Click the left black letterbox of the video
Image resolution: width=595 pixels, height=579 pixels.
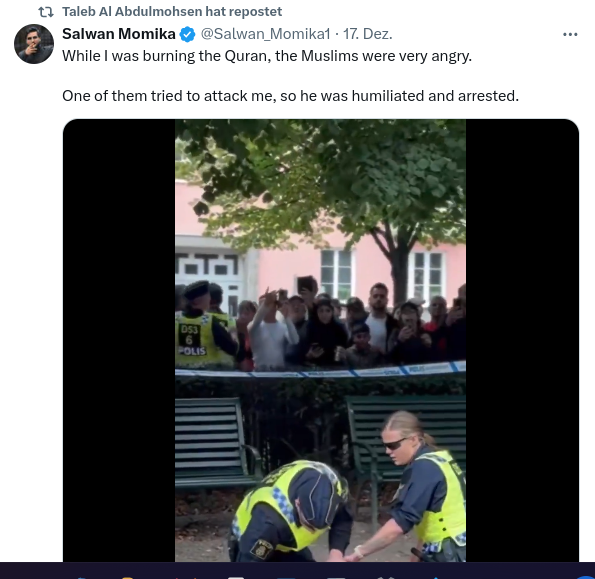point(119,340)
